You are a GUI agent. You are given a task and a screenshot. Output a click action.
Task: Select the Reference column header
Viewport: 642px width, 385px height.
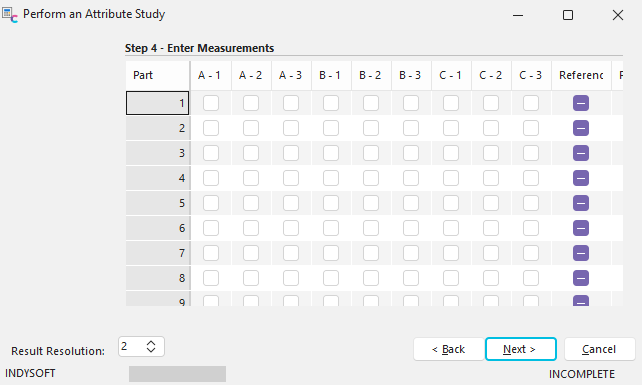(581, 75)
